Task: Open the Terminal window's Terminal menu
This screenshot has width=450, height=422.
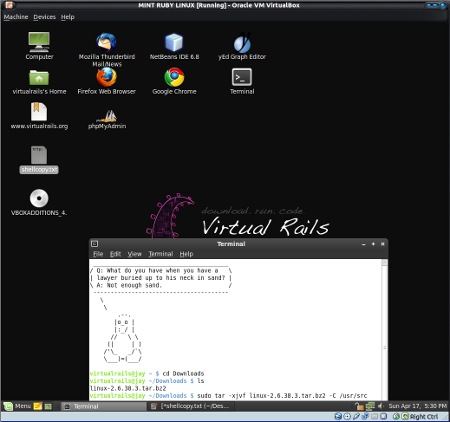Action: click(x=161, y=254)
